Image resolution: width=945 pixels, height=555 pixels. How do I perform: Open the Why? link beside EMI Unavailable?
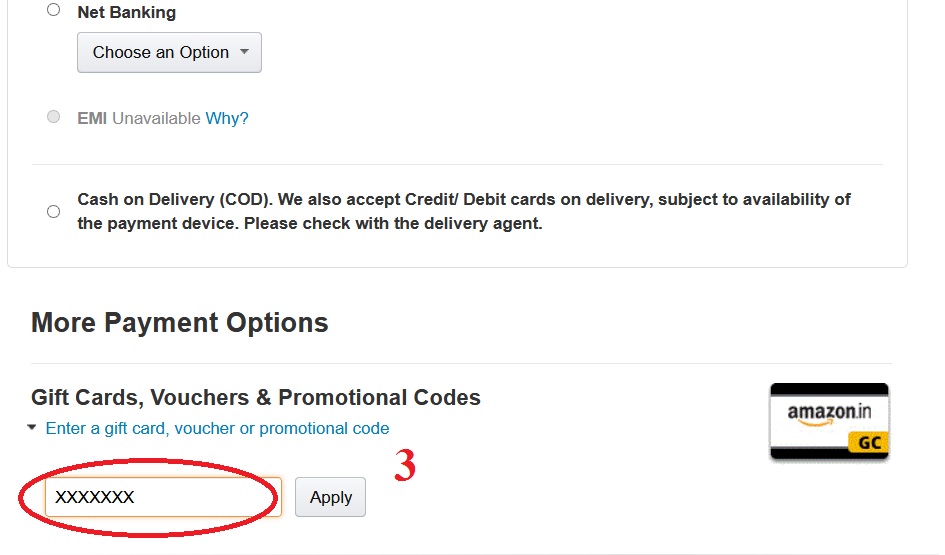coord(227,118)
